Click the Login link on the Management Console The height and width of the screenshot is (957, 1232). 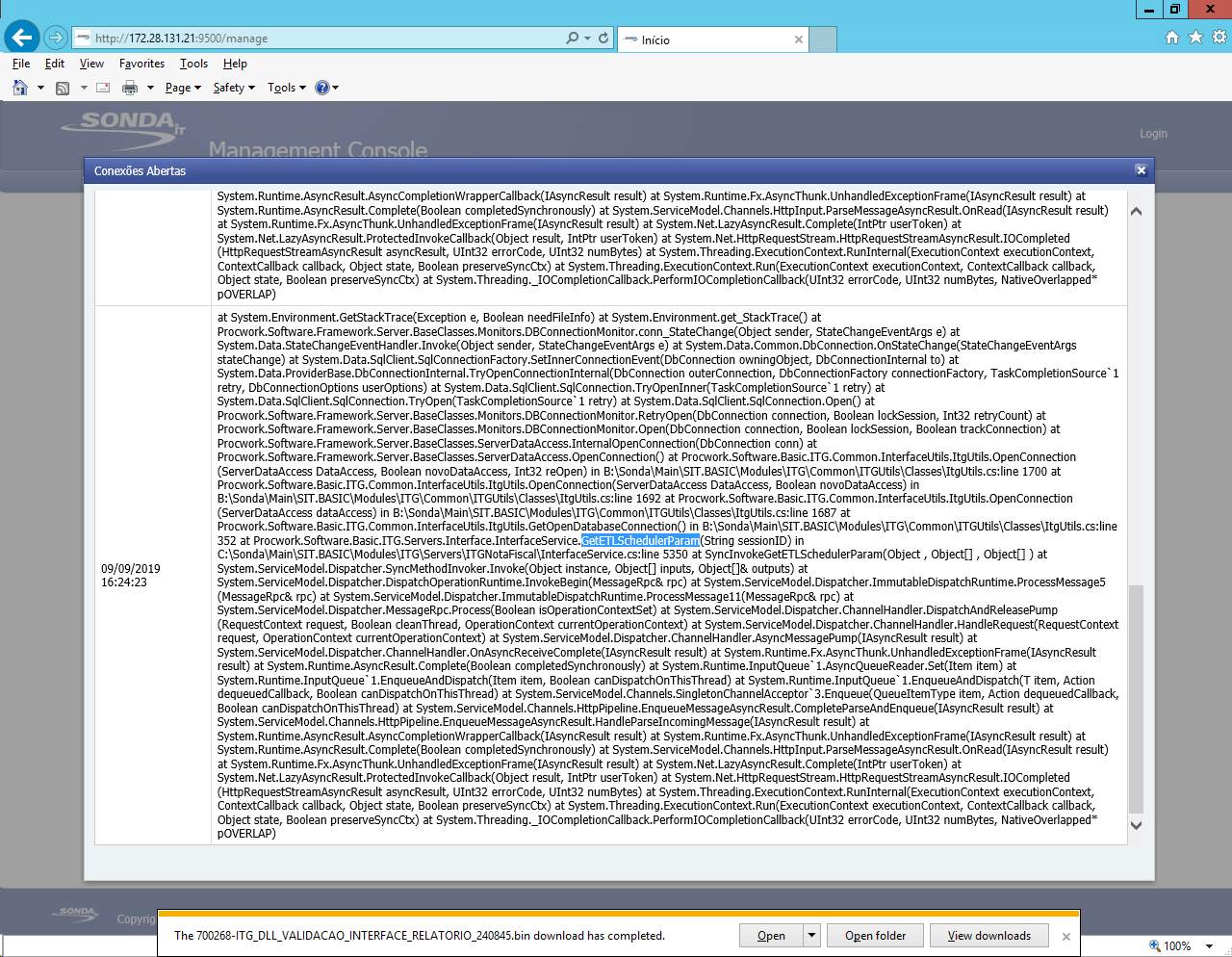point(1153,134)
